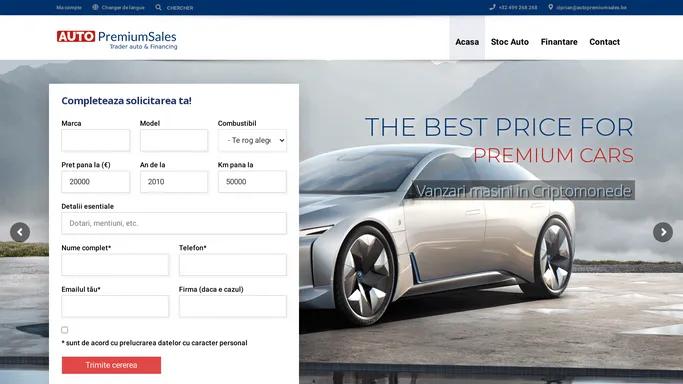Click the search magnifier icon
Screen dimensions: 683x384
coord(158,7)
